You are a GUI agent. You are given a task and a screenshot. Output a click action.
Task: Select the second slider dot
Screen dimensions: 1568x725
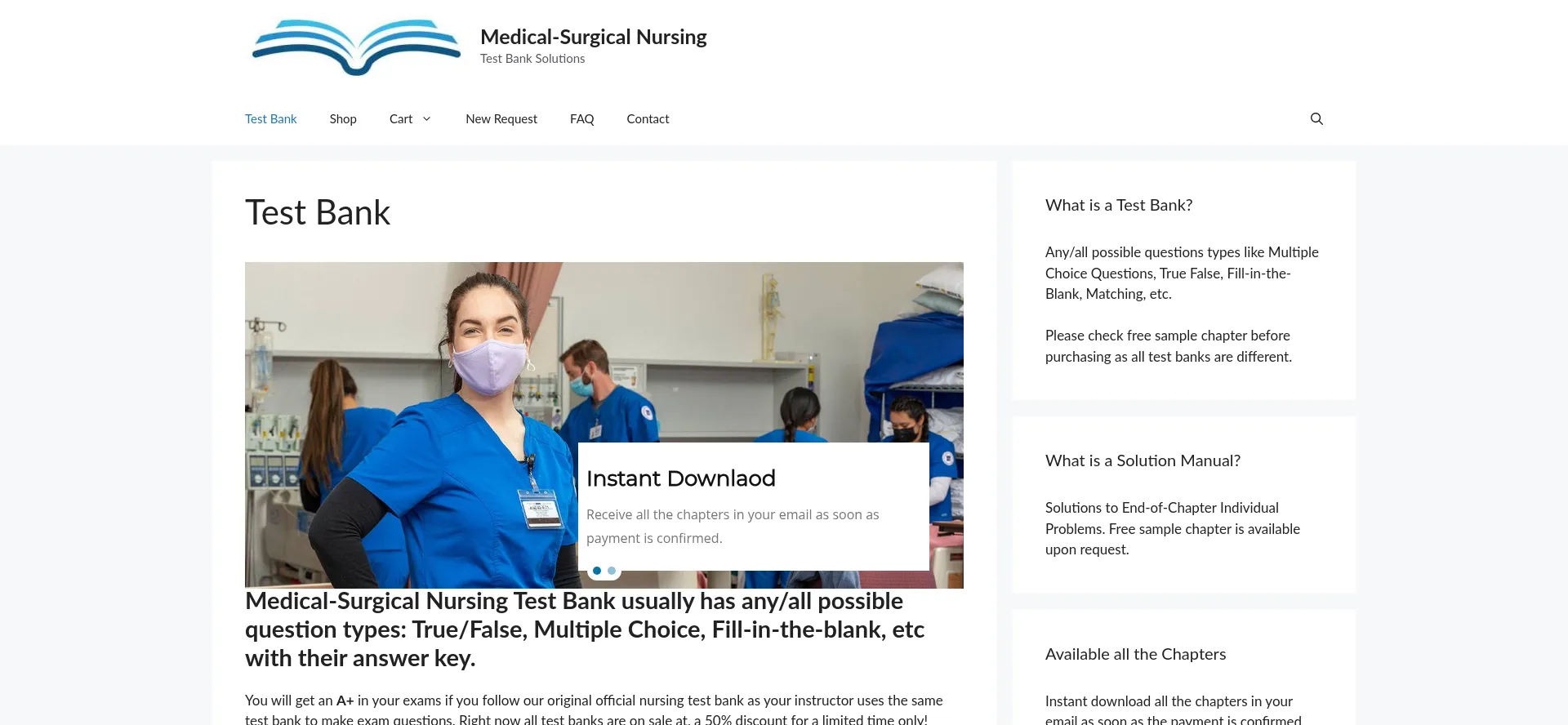[x=612, y=571]
